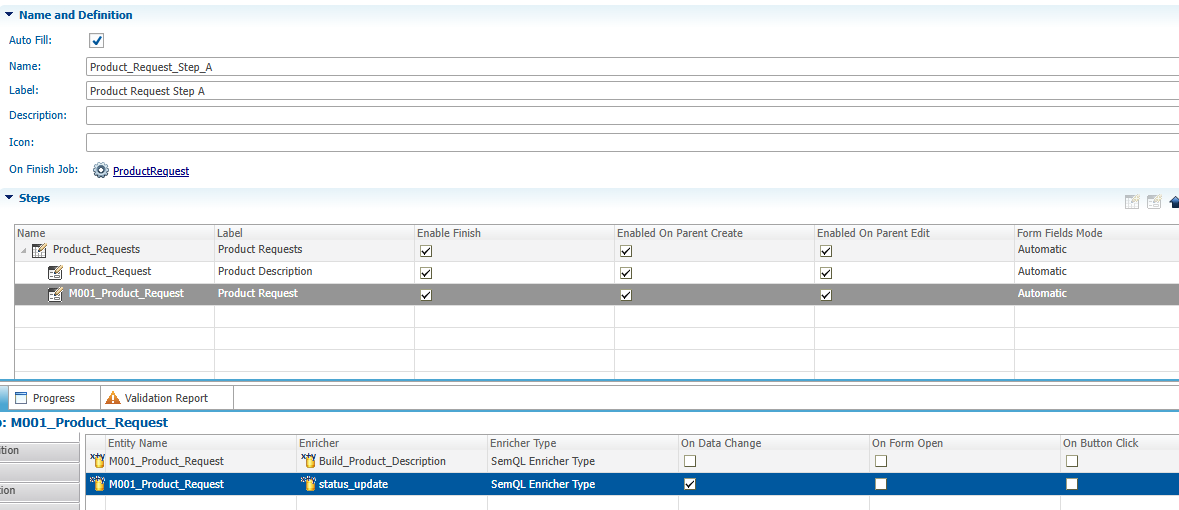Click the gear icon beside ProductRequest job
This screenshot has height=510, width=1179.
coord(101,171)
